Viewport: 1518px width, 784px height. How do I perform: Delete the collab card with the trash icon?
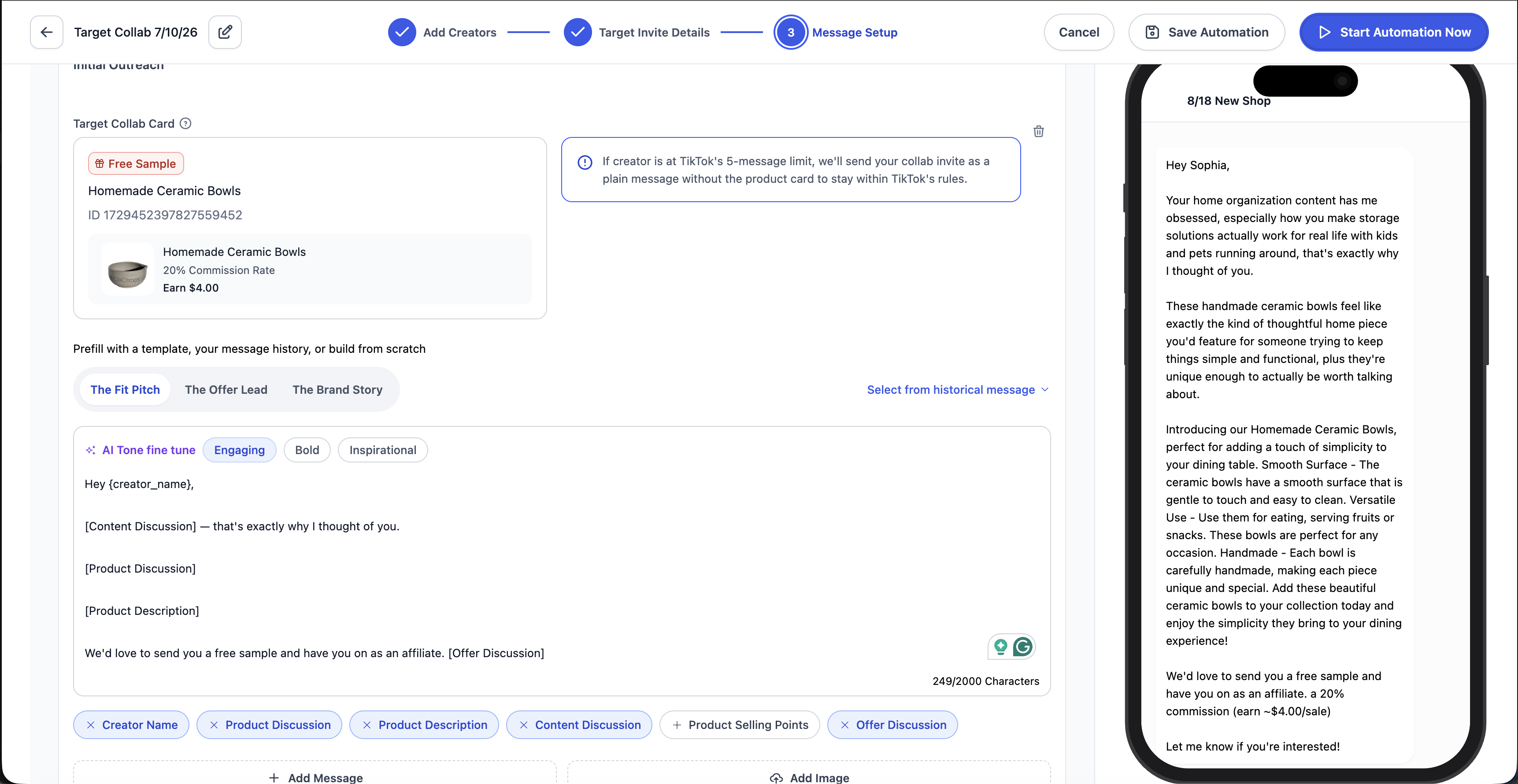coord(1038,131)
